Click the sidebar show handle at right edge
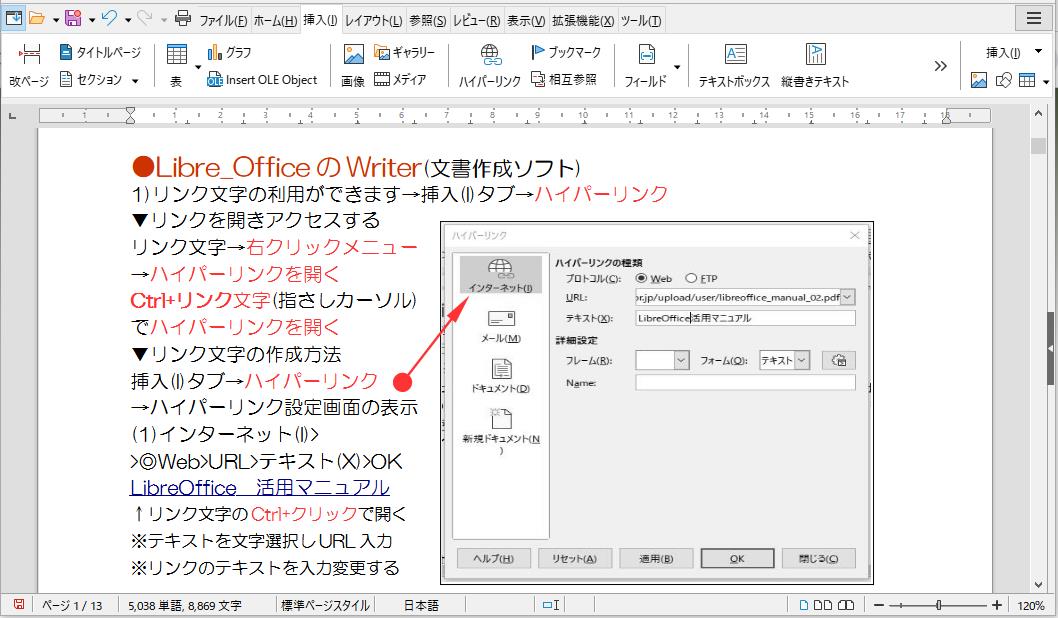This screenshot has height=618, width=1058. coord(1052,348)
